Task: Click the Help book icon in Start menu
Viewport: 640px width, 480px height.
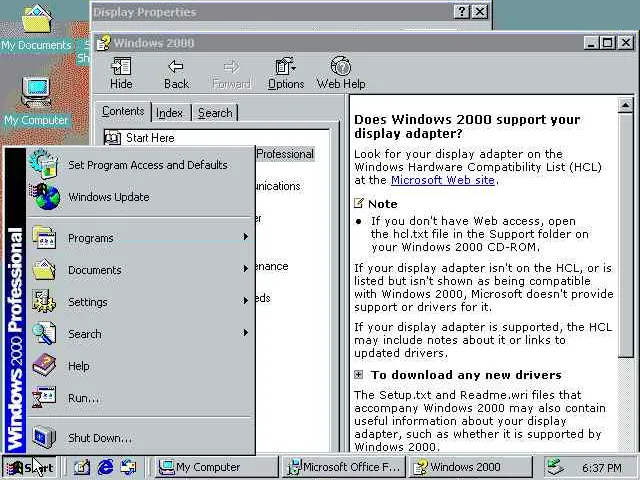Action: pos(44,365)
